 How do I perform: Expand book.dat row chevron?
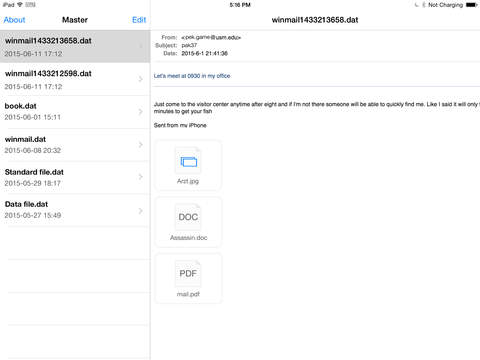point(140,111)
